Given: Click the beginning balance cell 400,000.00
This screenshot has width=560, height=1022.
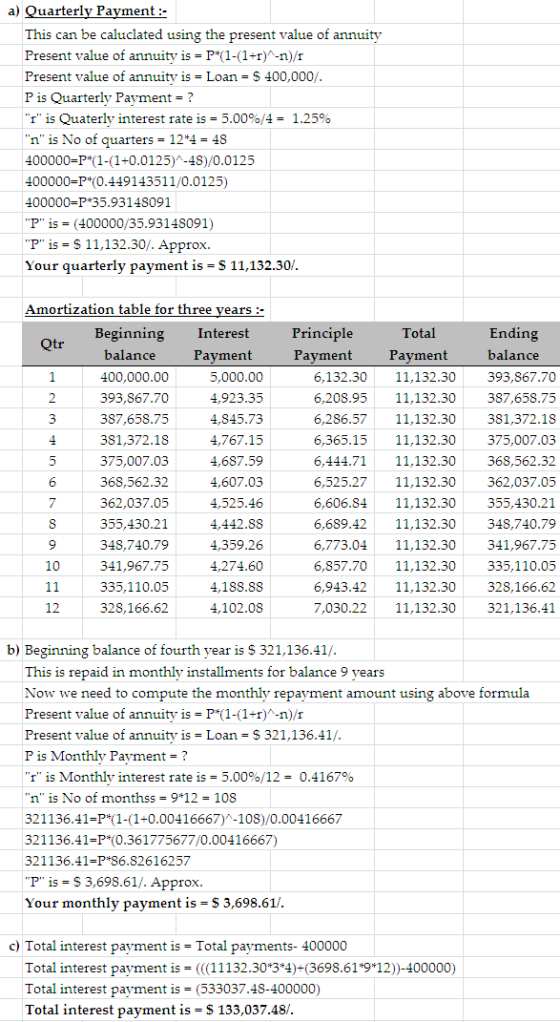Looking at the screenshot, I should (x=134, y=377).
